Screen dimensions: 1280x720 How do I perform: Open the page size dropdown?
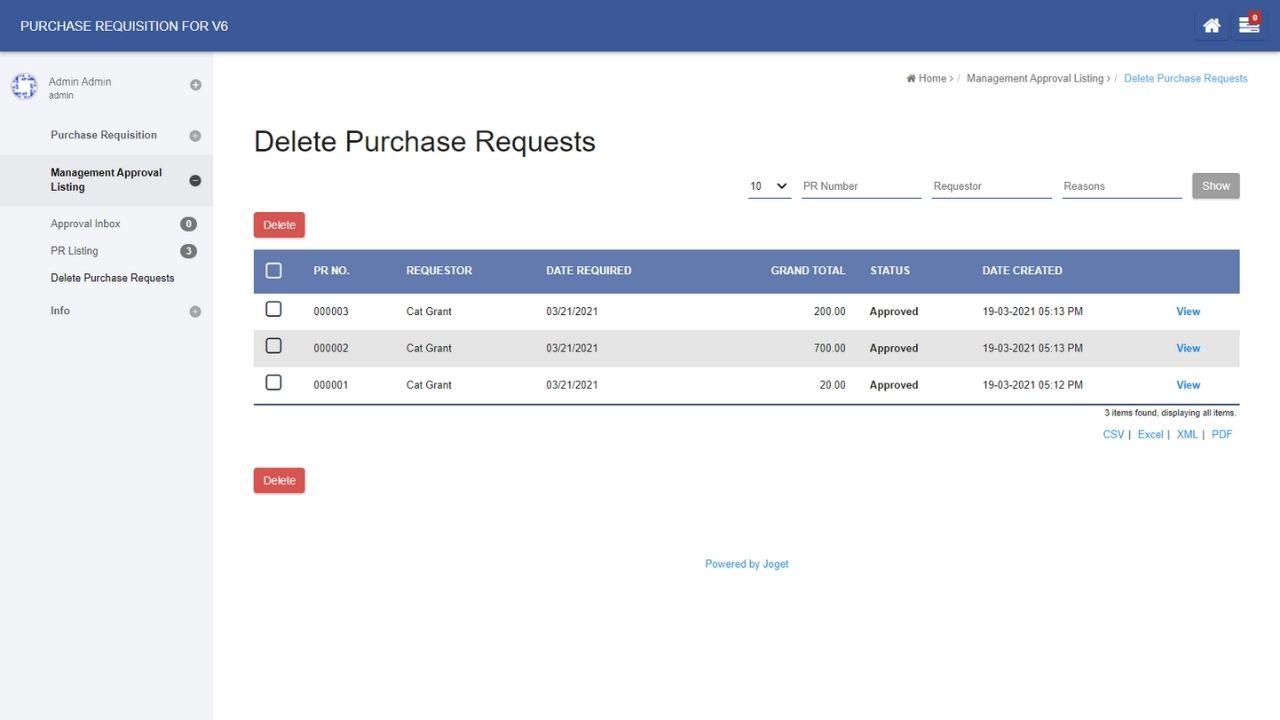point(769,186)
